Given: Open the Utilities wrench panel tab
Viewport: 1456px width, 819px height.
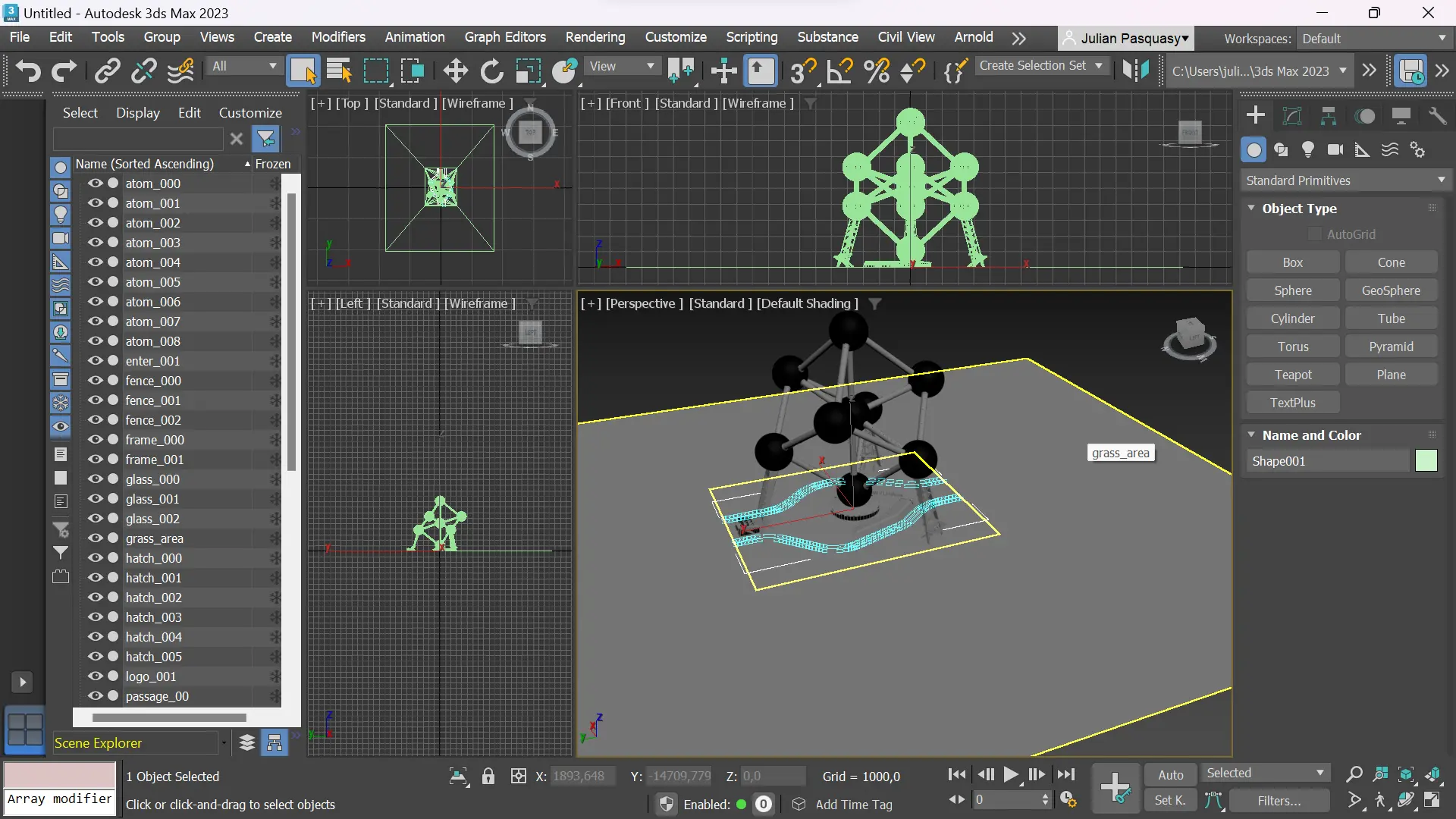Looking at the screenshot, I should tap(1438, 115).
